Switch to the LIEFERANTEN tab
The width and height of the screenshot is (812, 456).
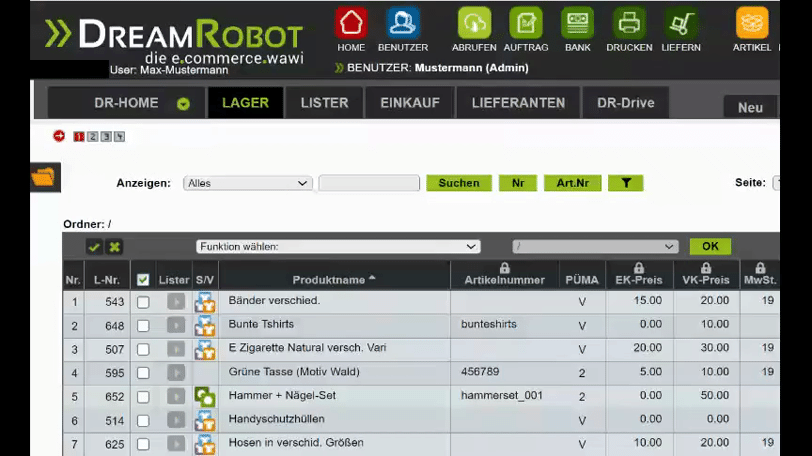point(518,103)
